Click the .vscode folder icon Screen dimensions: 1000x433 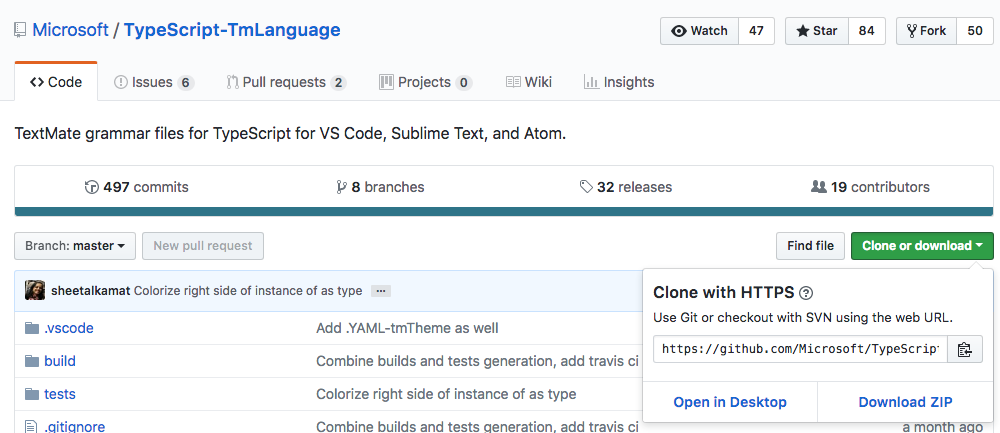click(x=32, y=328)
